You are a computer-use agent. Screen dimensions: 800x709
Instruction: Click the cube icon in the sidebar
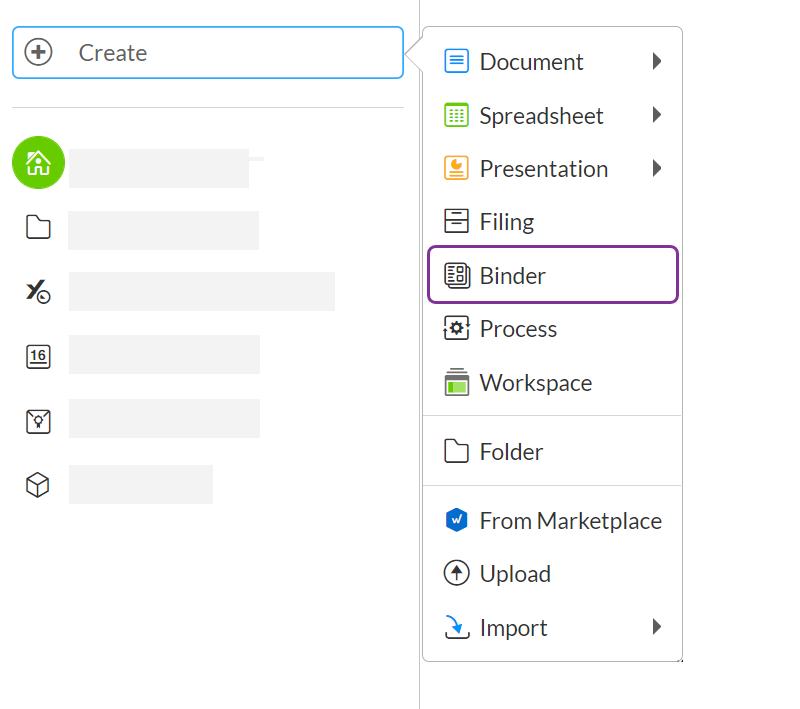coord(37,484)
